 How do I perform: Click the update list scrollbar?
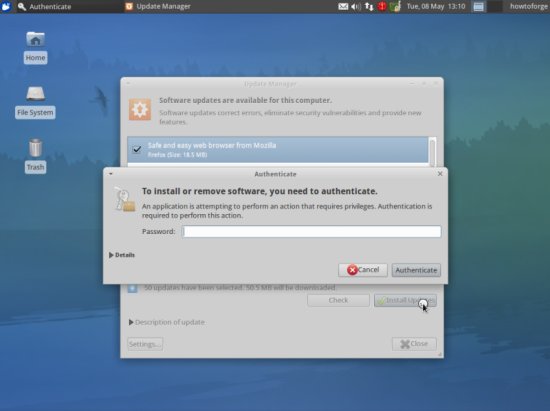click(x=432, y=151)
